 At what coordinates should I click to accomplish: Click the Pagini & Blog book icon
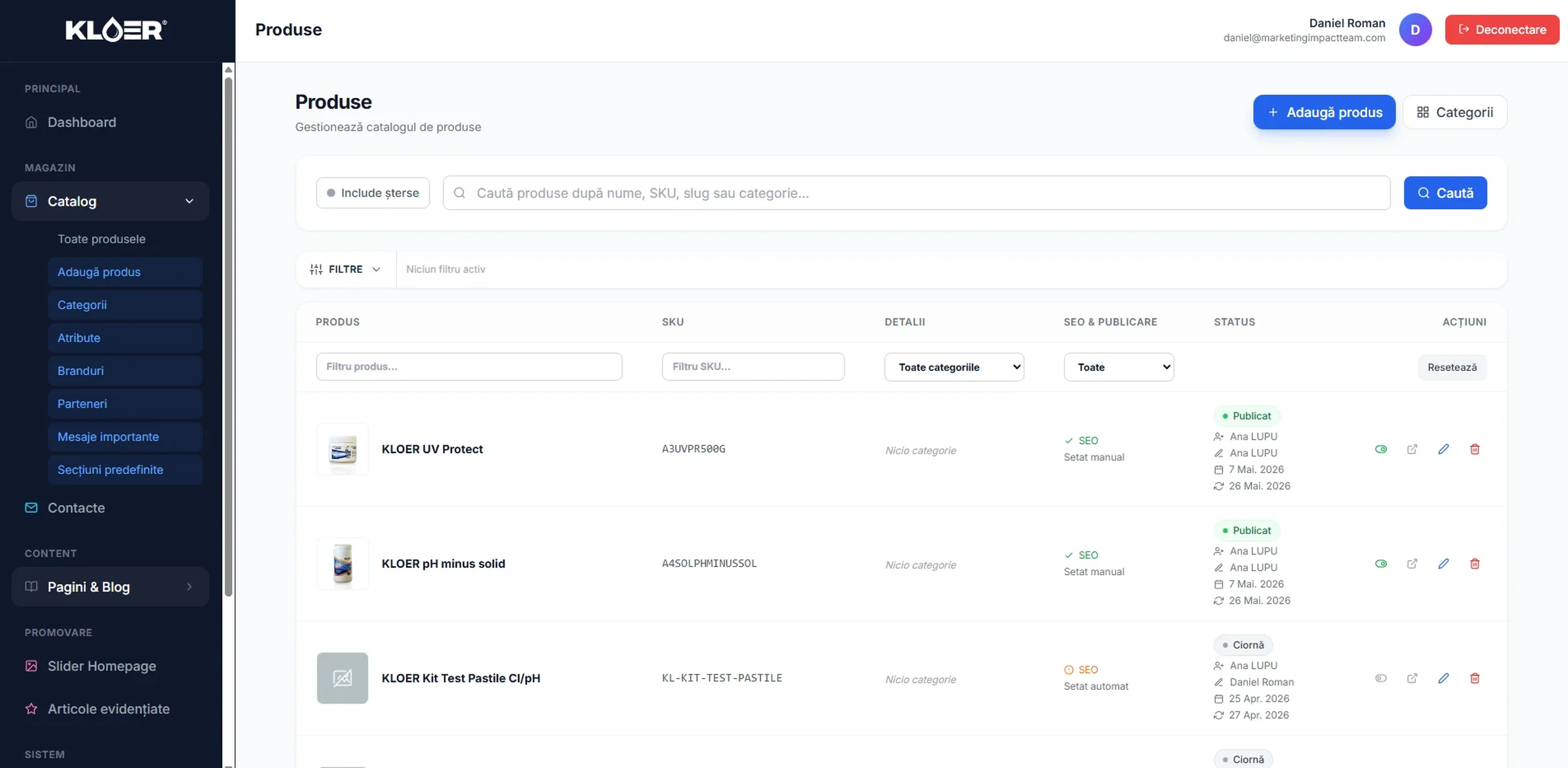coord(31,586)
